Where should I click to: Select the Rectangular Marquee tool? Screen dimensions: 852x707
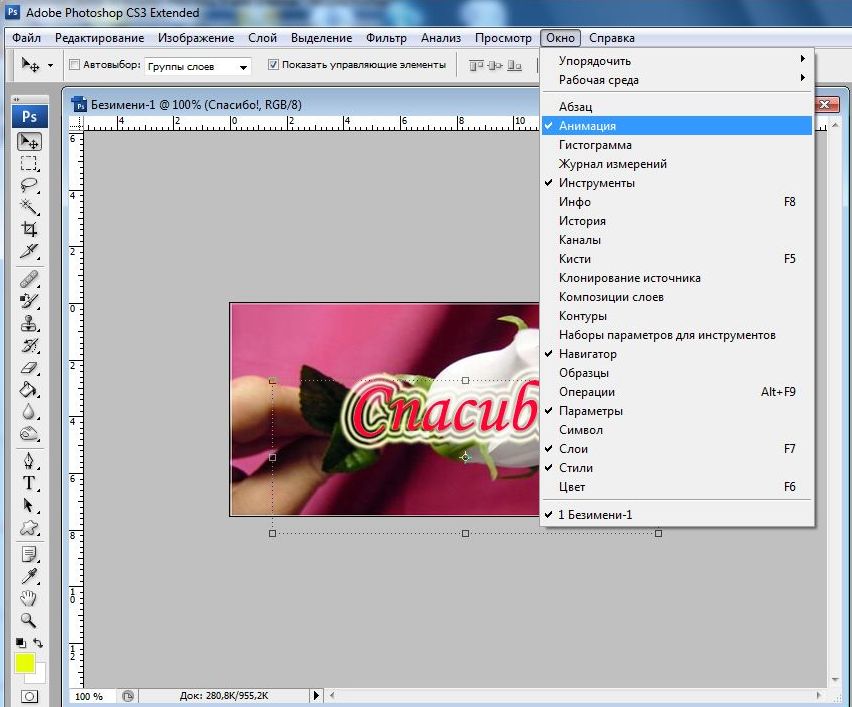[x=29, y=164]
